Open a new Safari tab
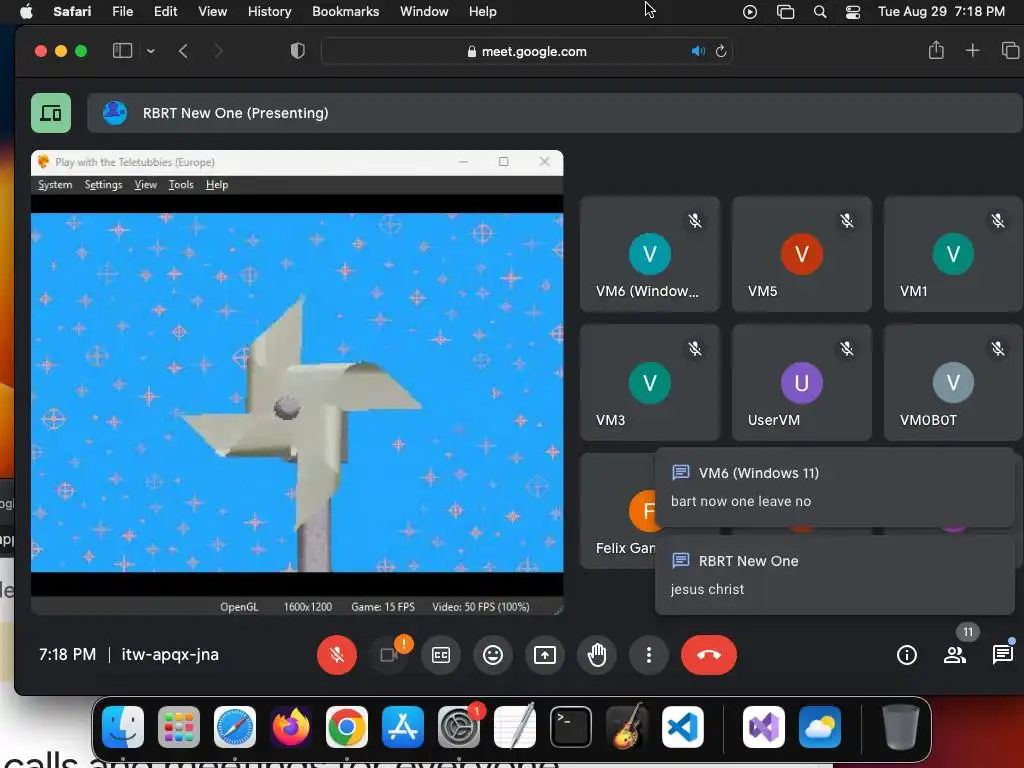 [972, 50]
